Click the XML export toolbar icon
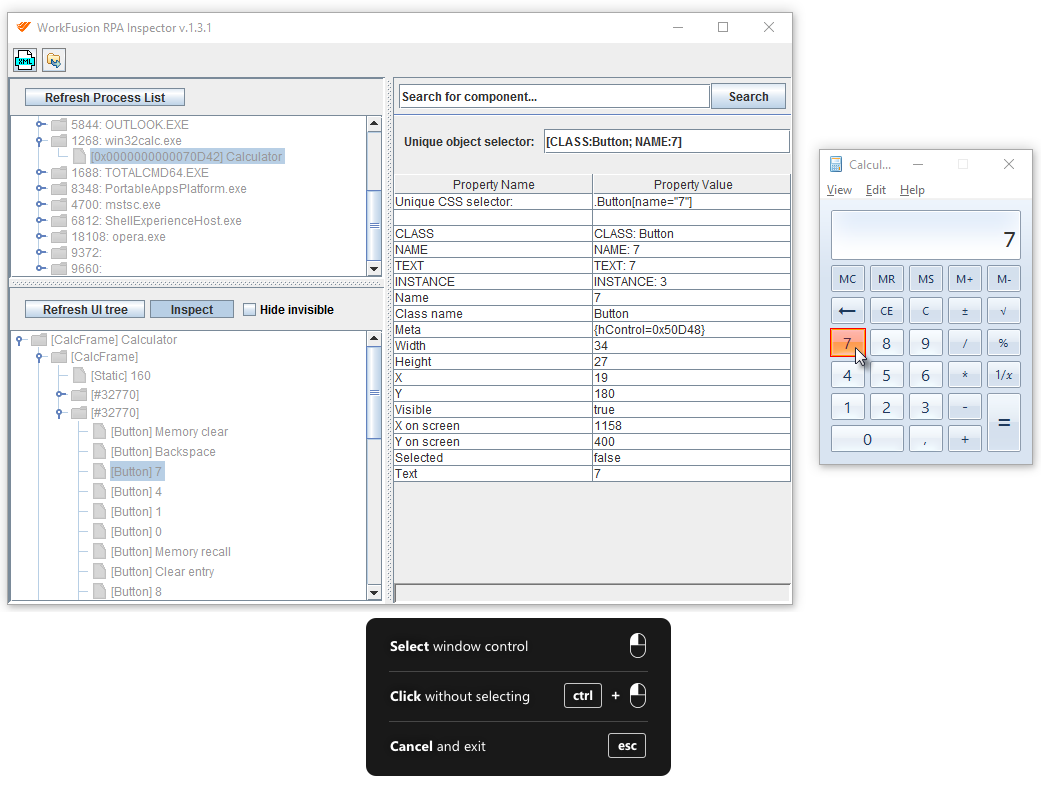 (25, 60)
